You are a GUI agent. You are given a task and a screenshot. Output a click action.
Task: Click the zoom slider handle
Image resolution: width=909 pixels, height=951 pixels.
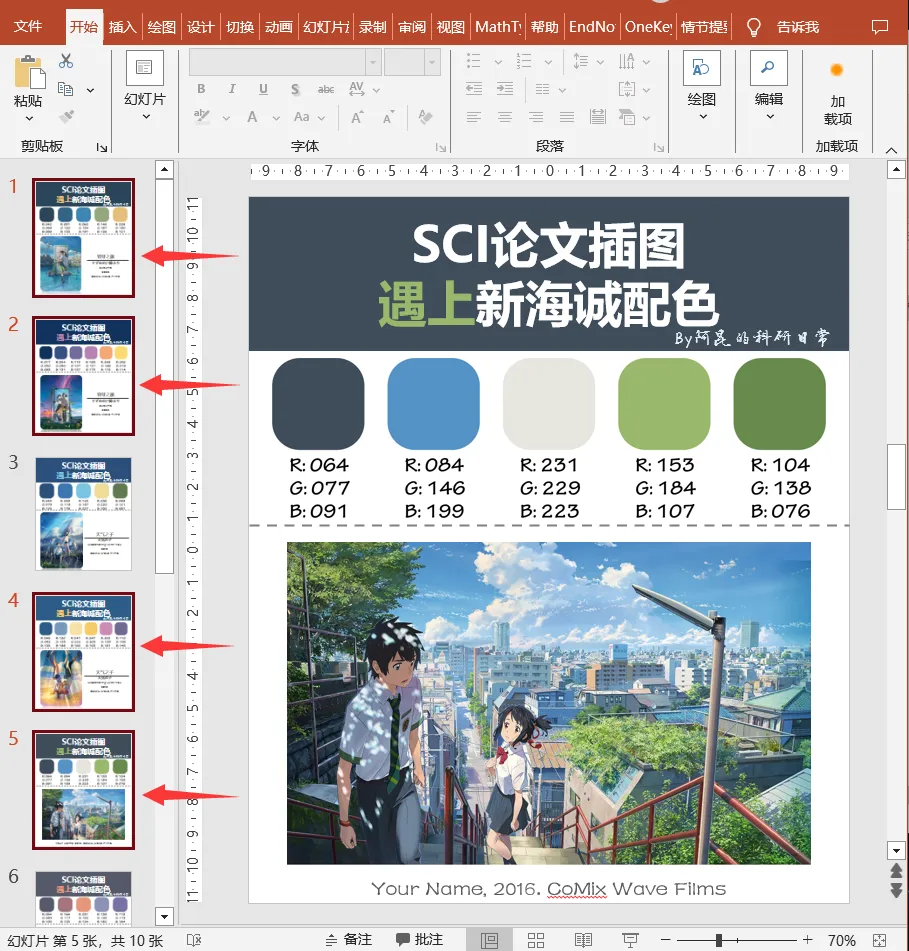719,940
